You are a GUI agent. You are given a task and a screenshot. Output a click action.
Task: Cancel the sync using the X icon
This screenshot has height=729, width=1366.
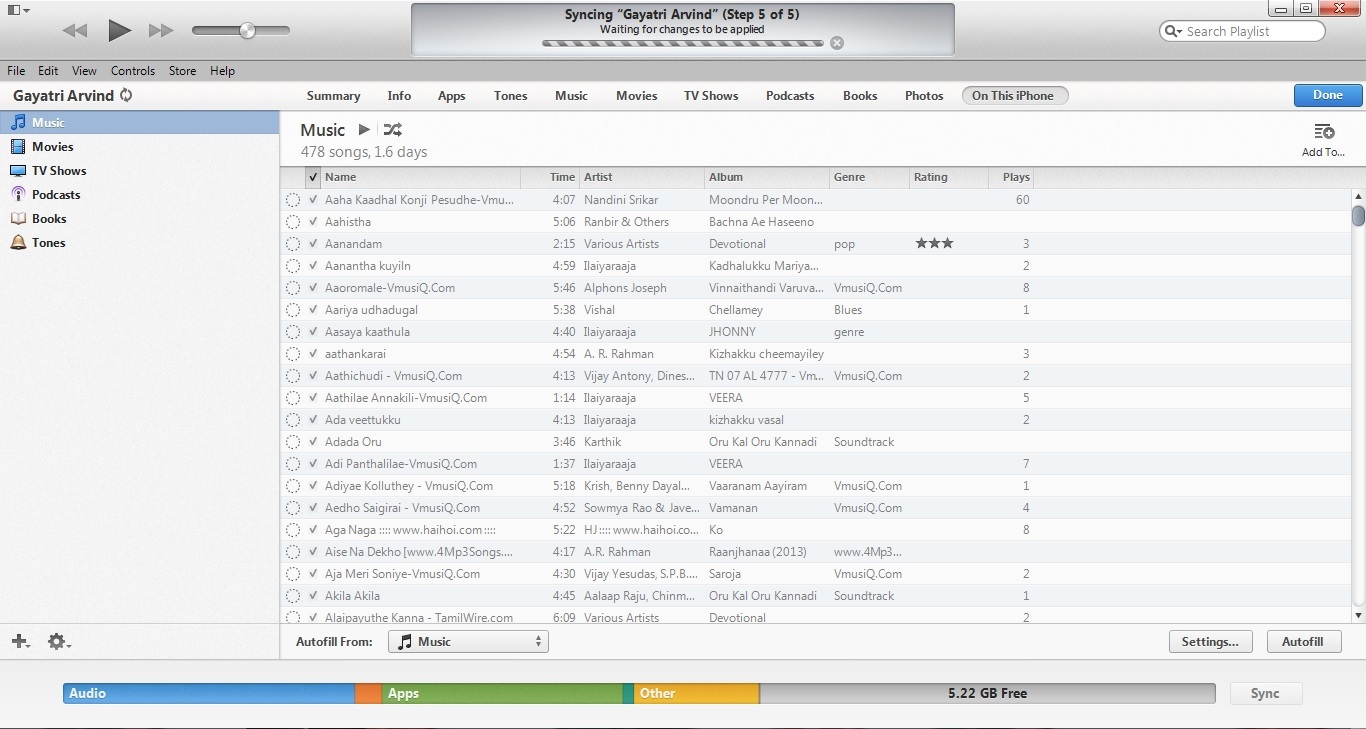pyautogui.click(x=837, y=43)
